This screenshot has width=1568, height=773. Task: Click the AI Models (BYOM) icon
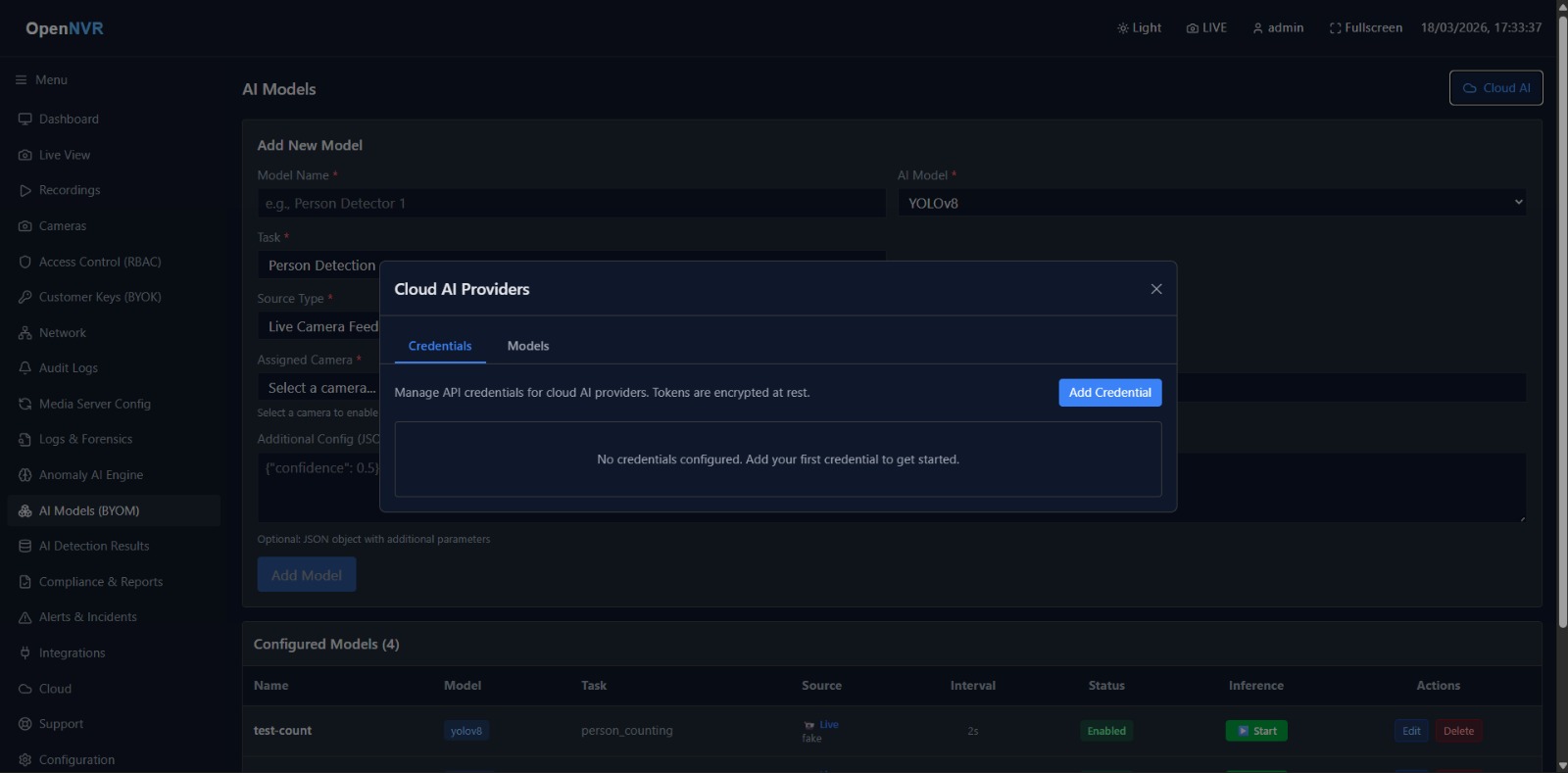[x=25, y=510]
